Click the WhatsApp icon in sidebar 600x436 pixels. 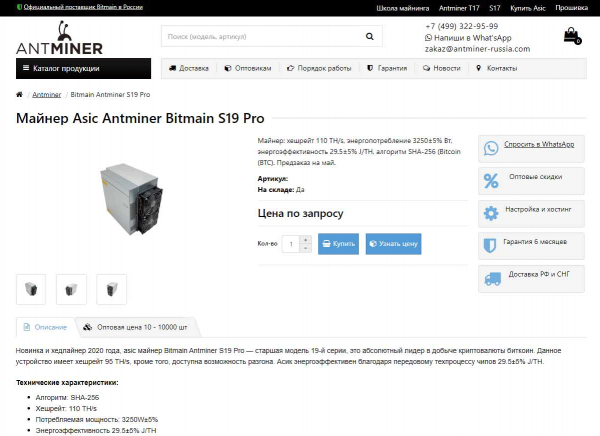[x=491, y=148]
